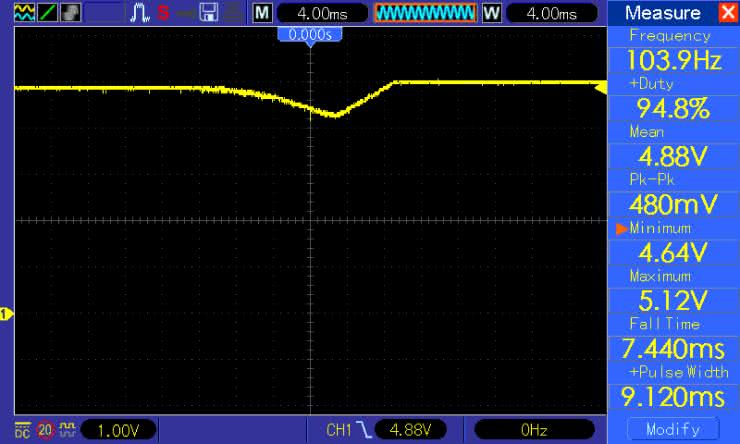Screen dimensions: 740x444
Task: Select the Mean 4.88V measurement entry
Action: (x=672, y=156)
